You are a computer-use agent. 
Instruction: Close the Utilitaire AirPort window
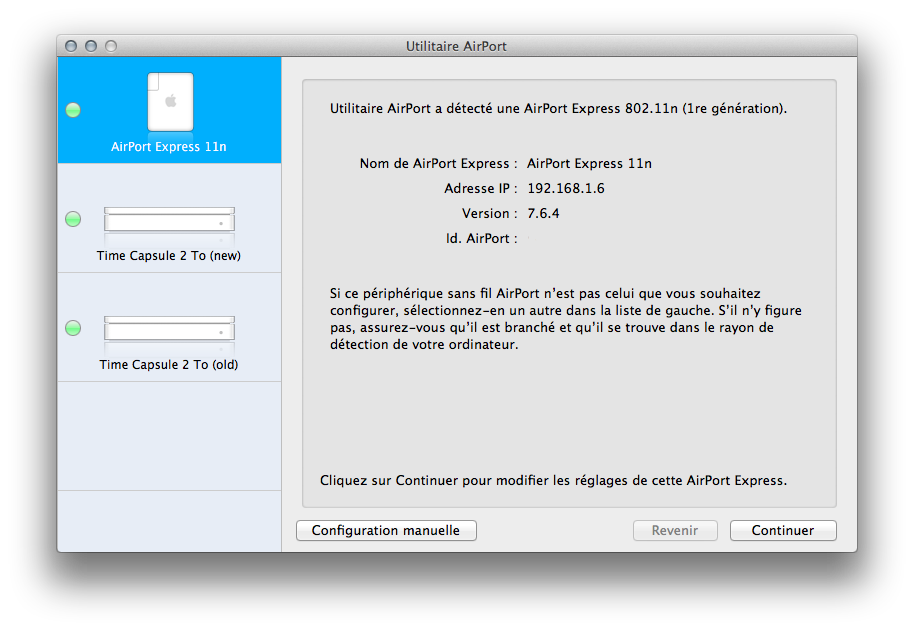point(71,46)
